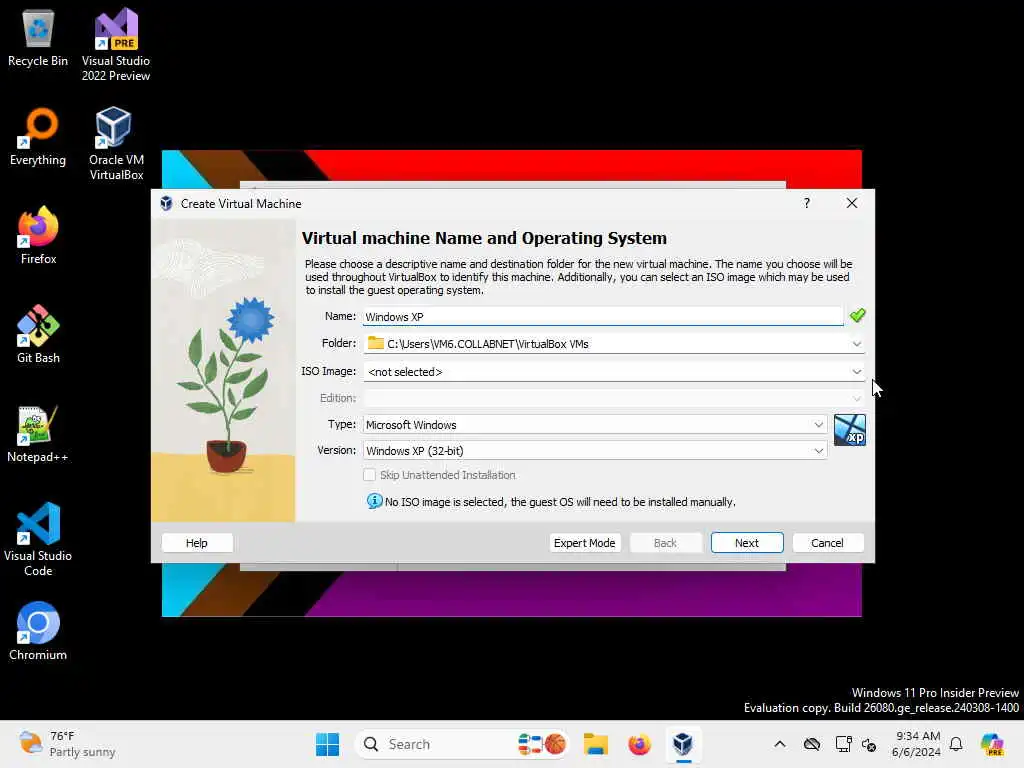Screen dimensions: 1024x768
Task: Click the Help button
Action: click(197, 543)
